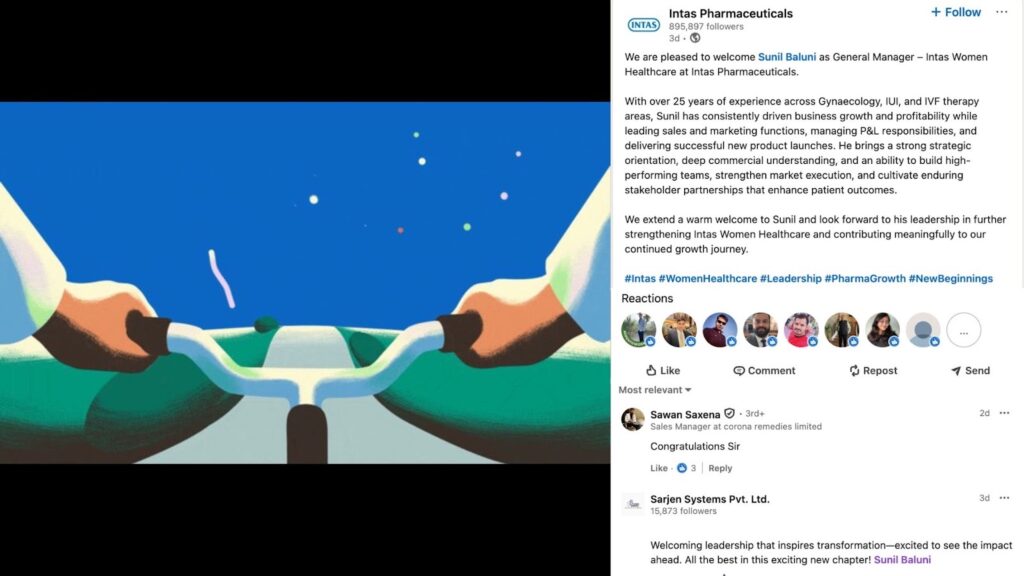Click the #Leadership hashtag
Screen dimensions: 1024x576
pos(790,278)
